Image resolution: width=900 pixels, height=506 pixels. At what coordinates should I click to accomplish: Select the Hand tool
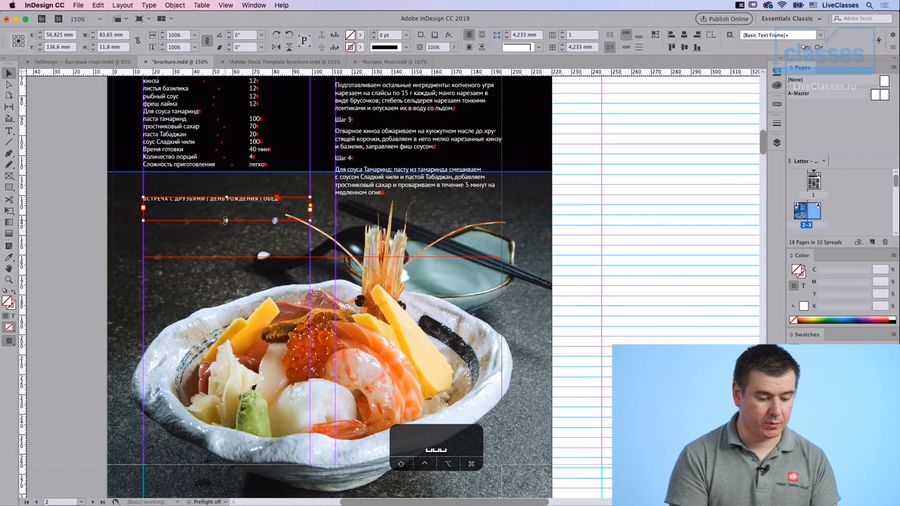pos(9,268)
